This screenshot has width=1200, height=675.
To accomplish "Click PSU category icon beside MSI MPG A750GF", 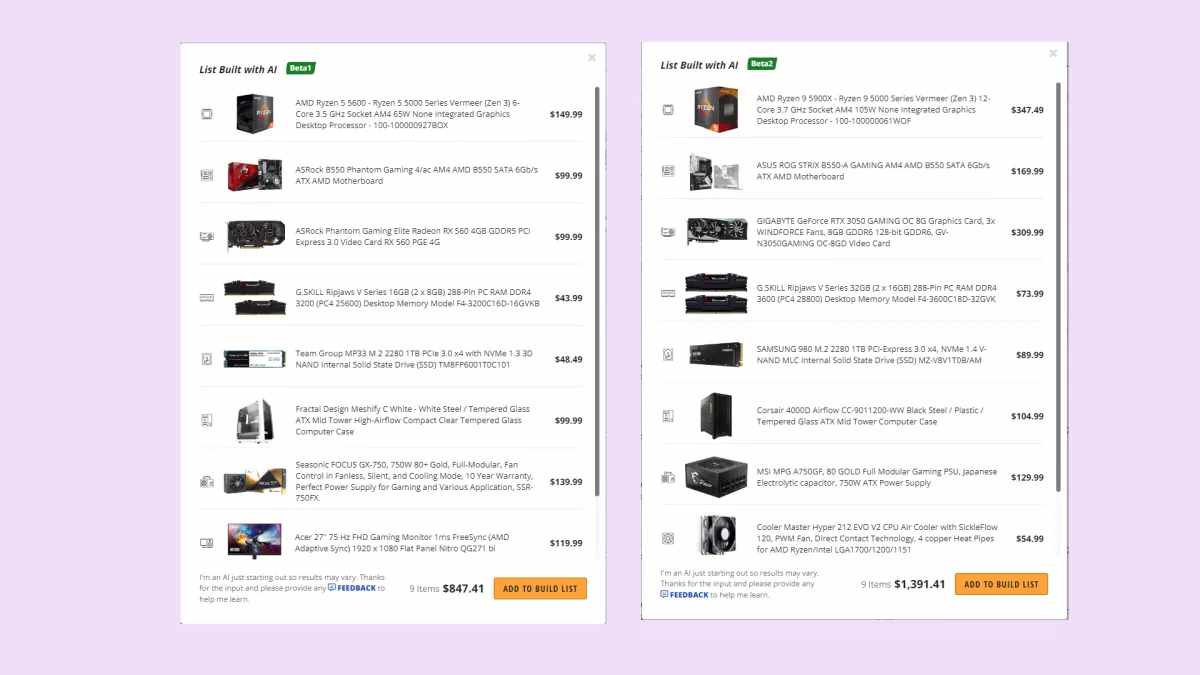I will click(x=668, y=477).
